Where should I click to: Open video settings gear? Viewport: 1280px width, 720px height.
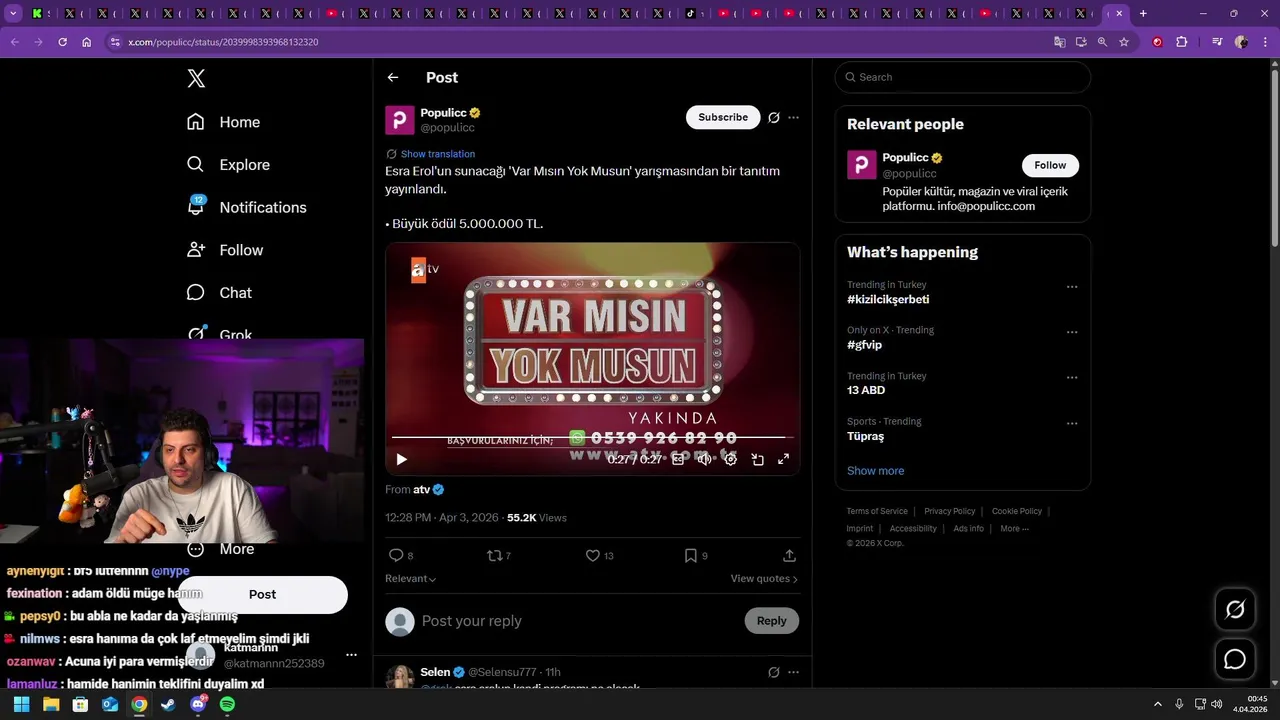tap(731, 459)
